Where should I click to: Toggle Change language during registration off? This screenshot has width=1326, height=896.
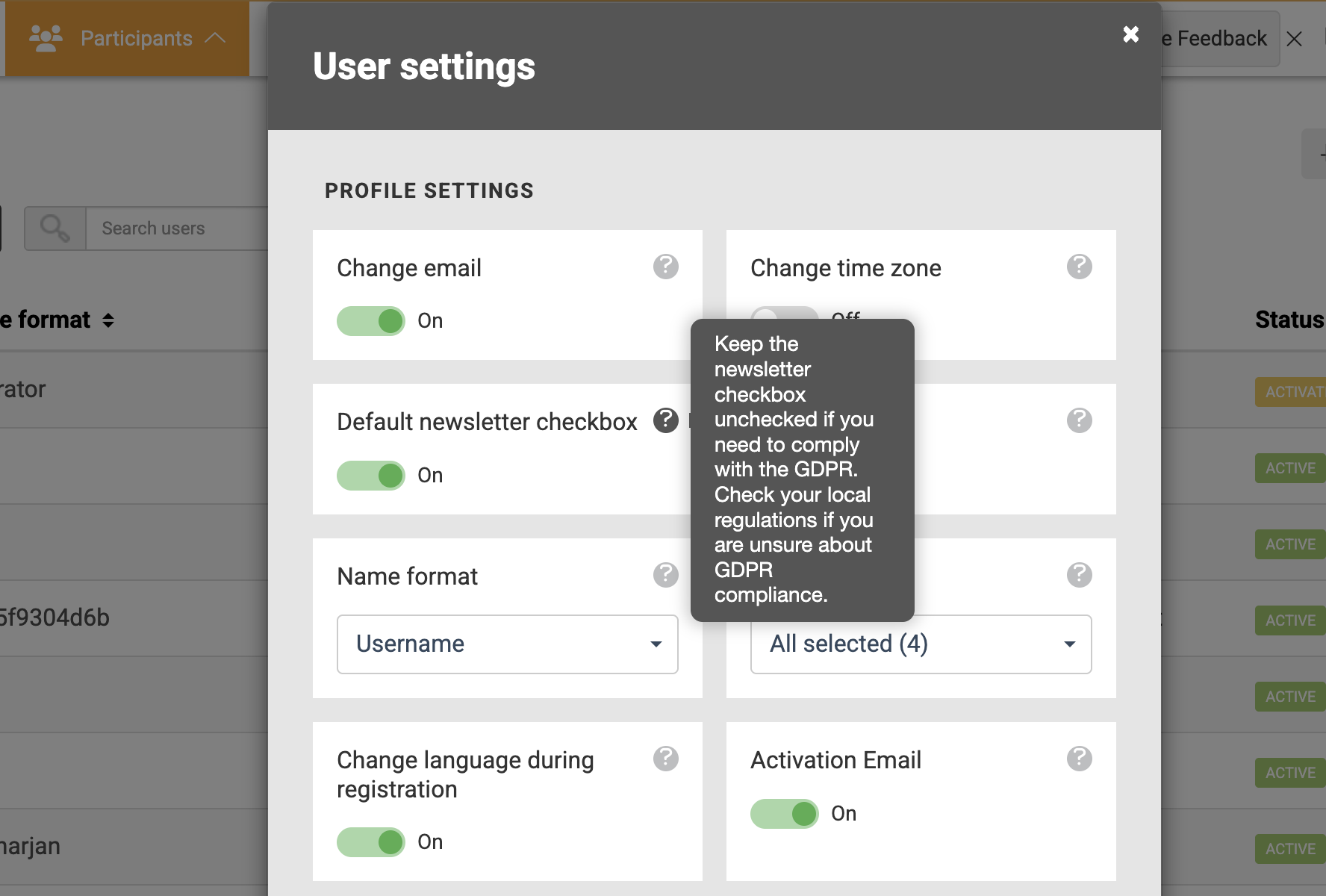(x=371, y=842)
